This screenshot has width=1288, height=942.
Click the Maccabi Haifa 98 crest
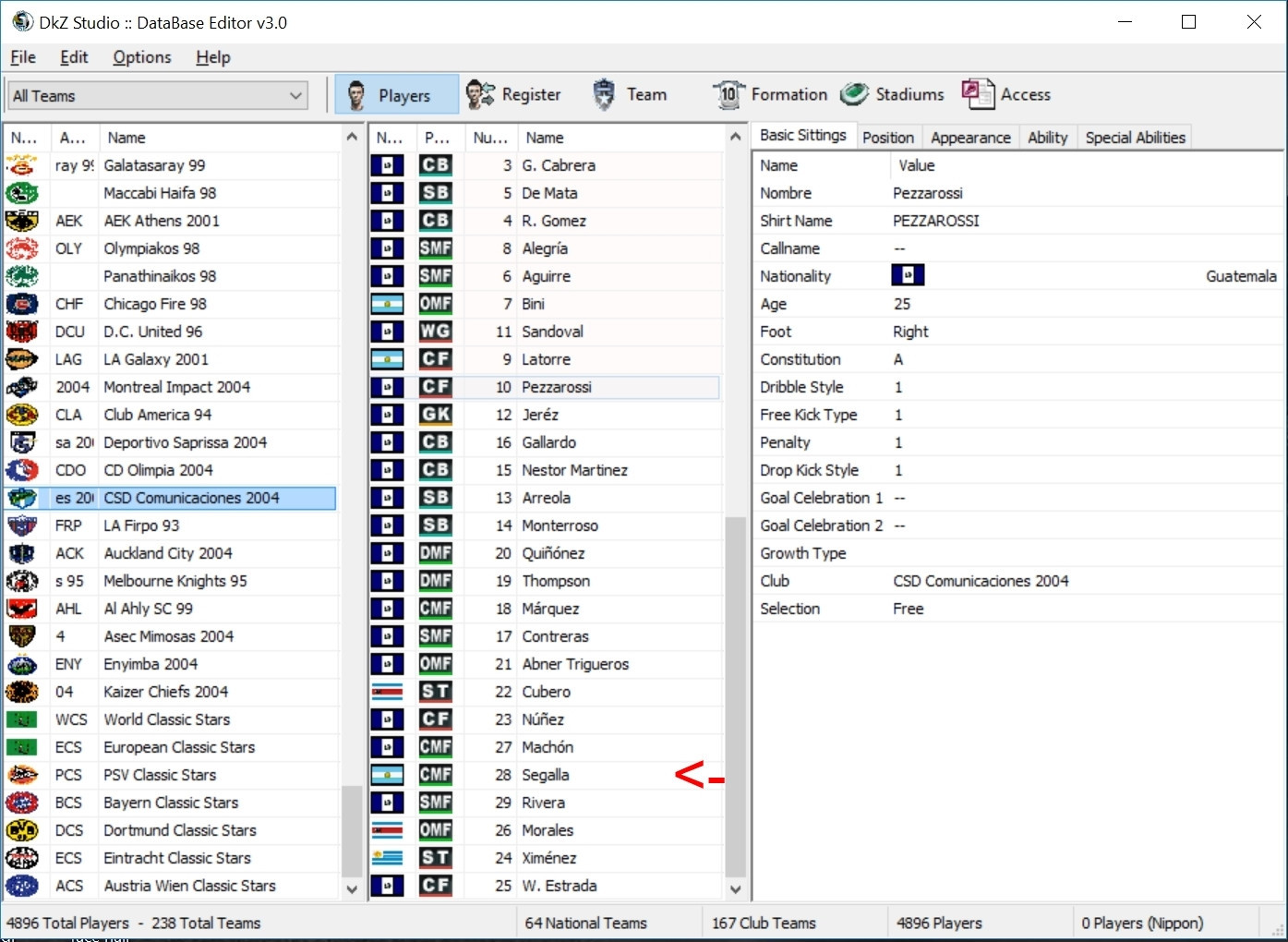pos(22,193)
